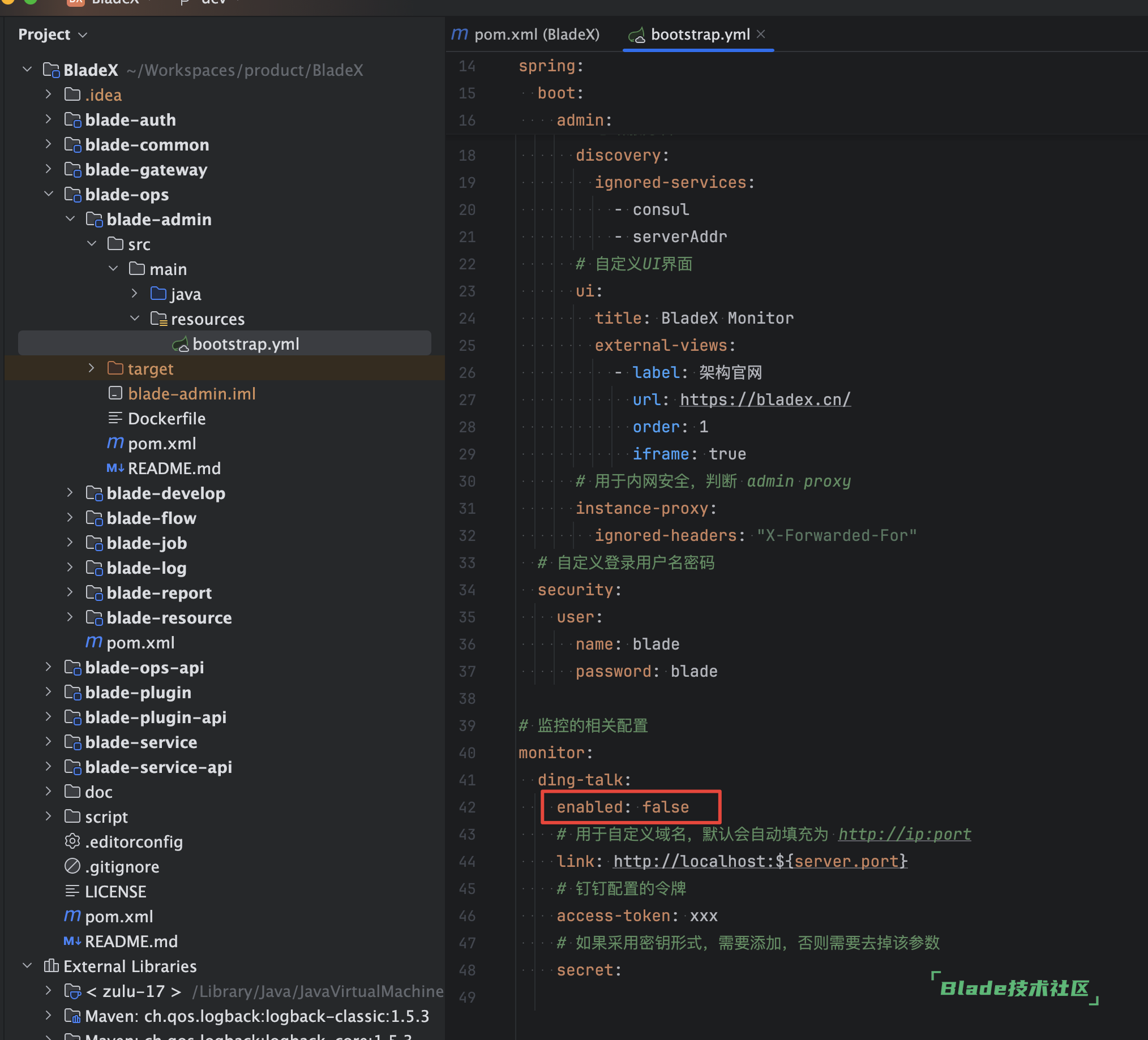Collapse the src folder
The width and height of the screenshot is (1148, 1040).
(x=92, y=244)
